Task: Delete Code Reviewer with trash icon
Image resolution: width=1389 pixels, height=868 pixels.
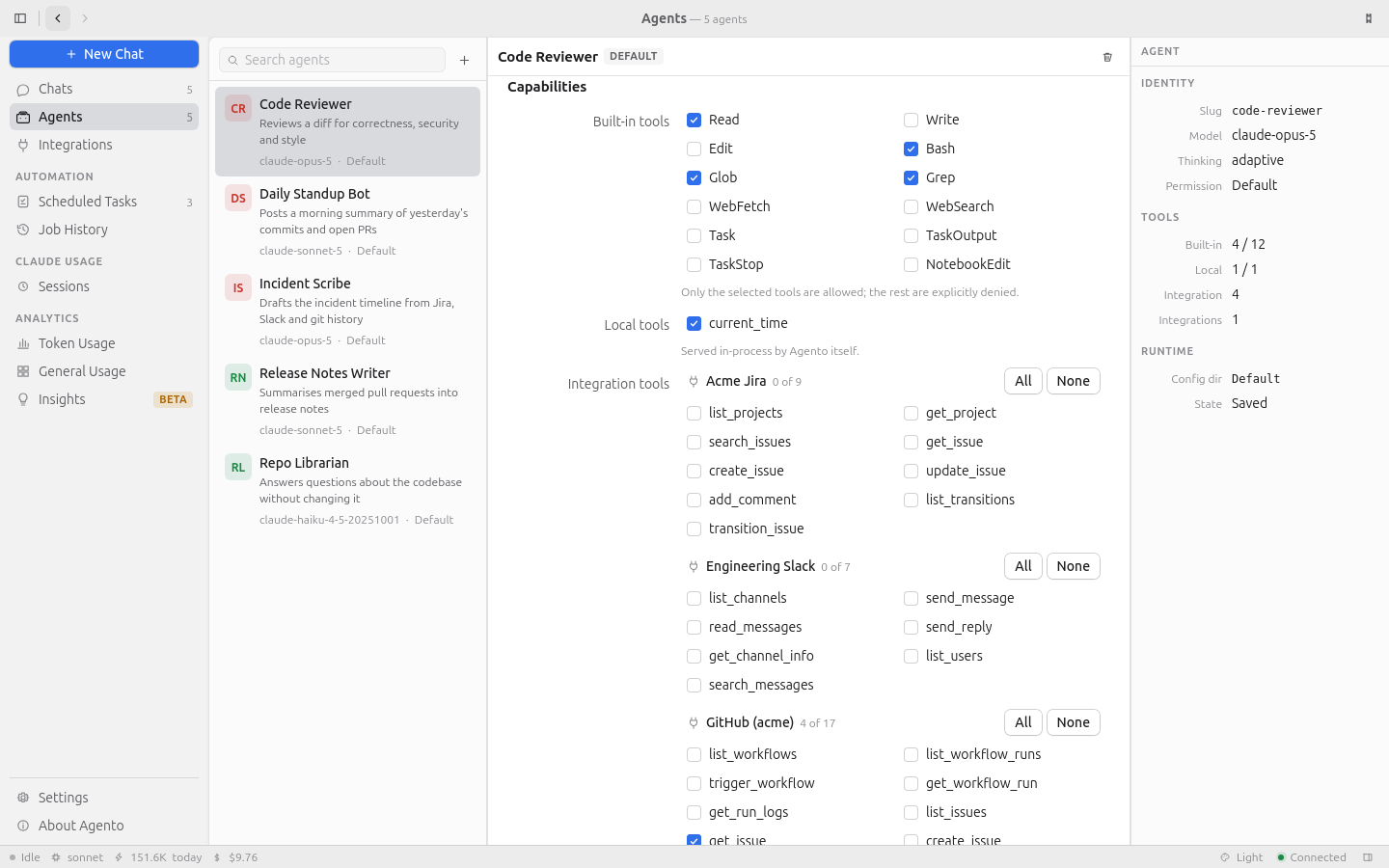Action: pyautogui.click(x=1107, y=57)
